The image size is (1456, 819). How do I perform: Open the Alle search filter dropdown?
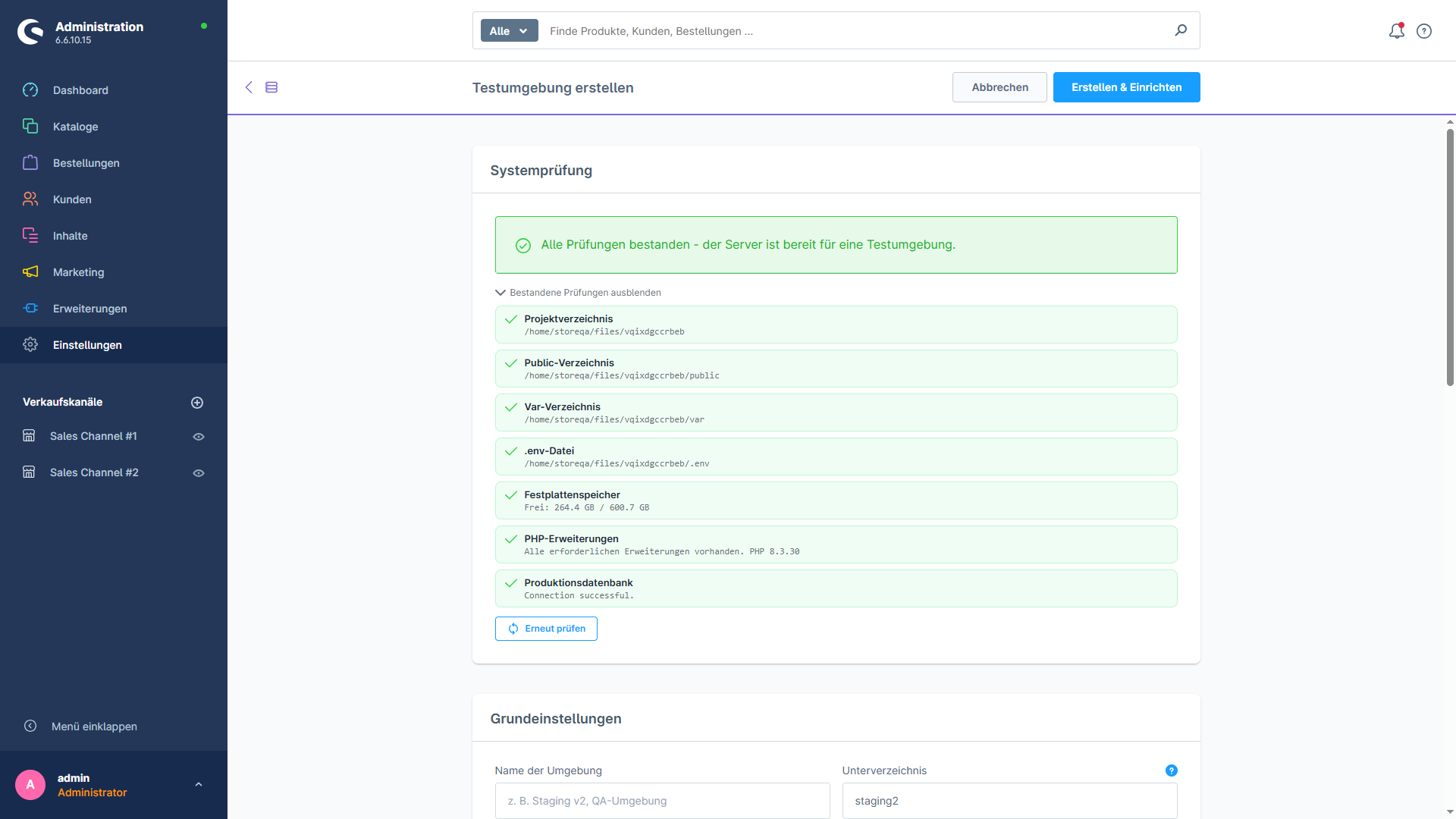pos(509,30)
